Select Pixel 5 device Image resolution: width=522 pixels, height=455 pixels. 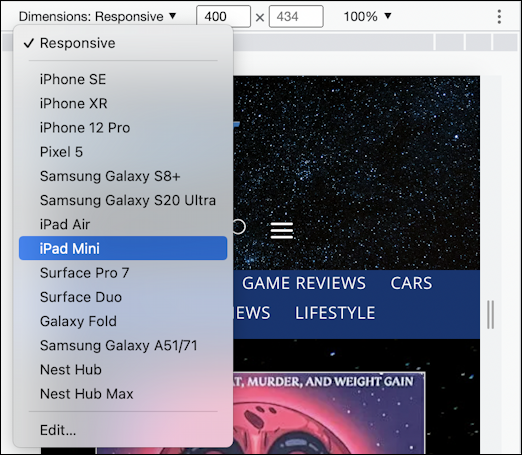coord(123,152)
